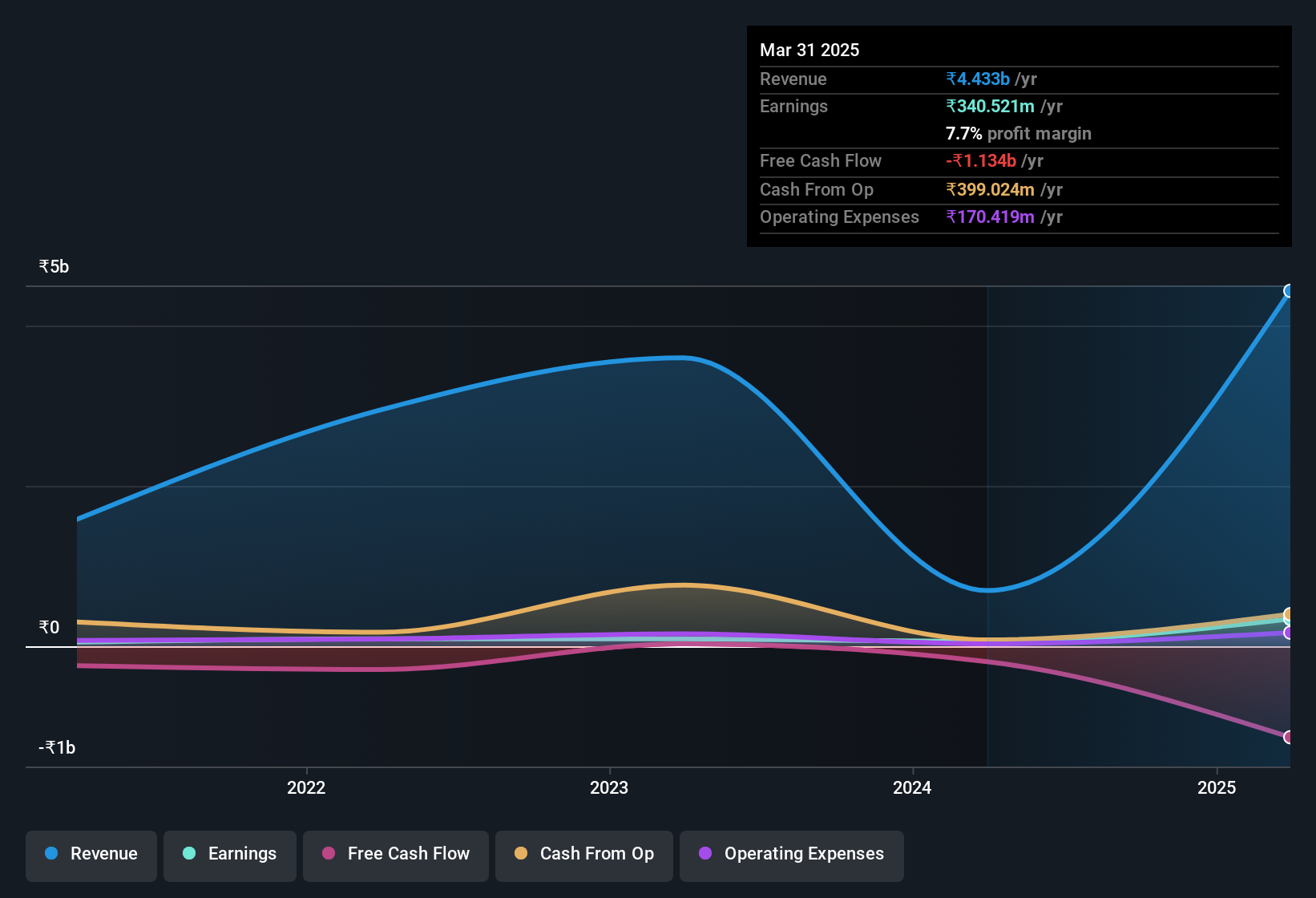Click the Revenue endpoint marker on the chart
Screen dimensions: 1316x898
coord(1289,291)
